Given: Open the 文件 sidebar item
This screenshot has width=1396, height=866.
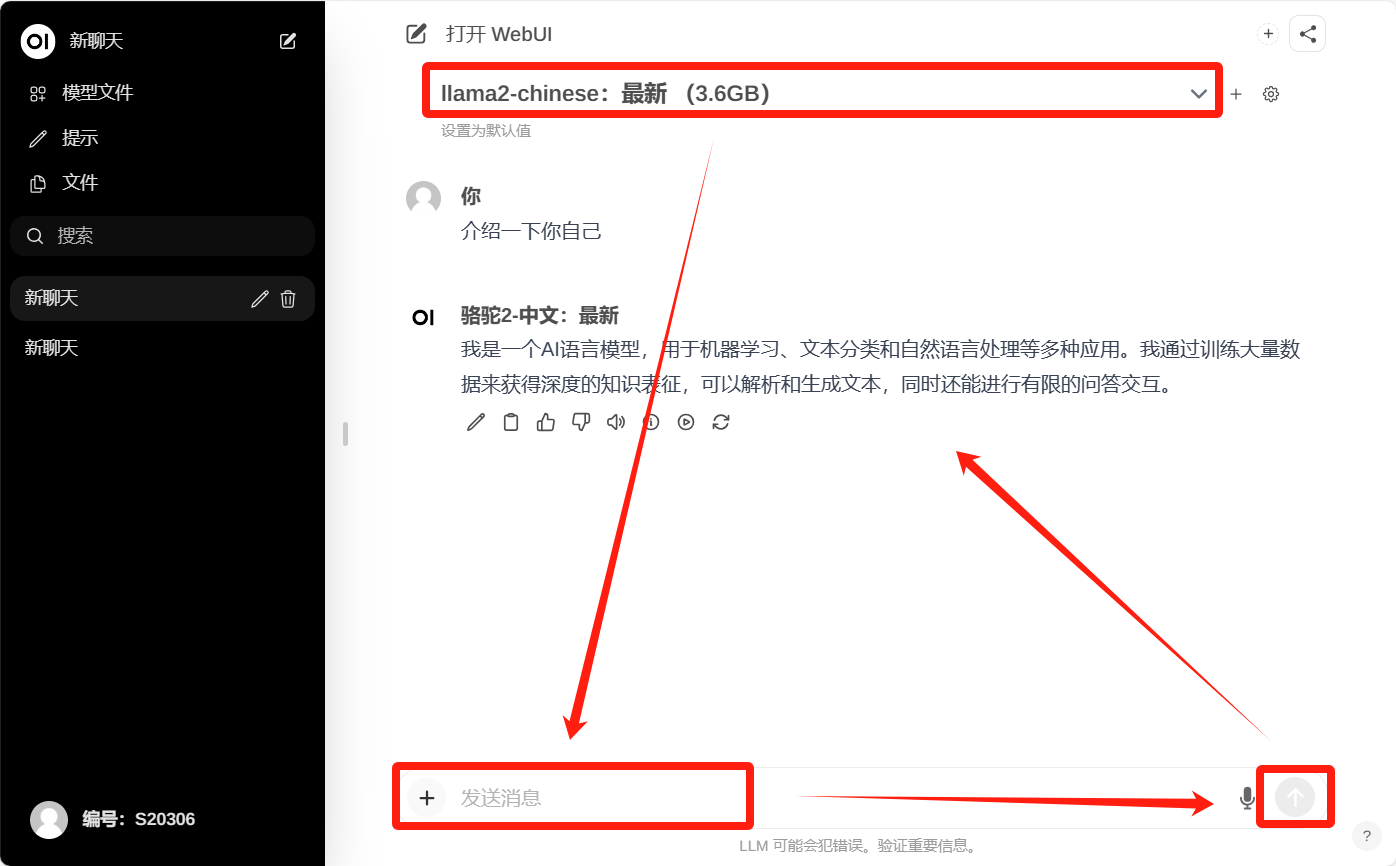Looking at the screenshot, I should [80, 183].
